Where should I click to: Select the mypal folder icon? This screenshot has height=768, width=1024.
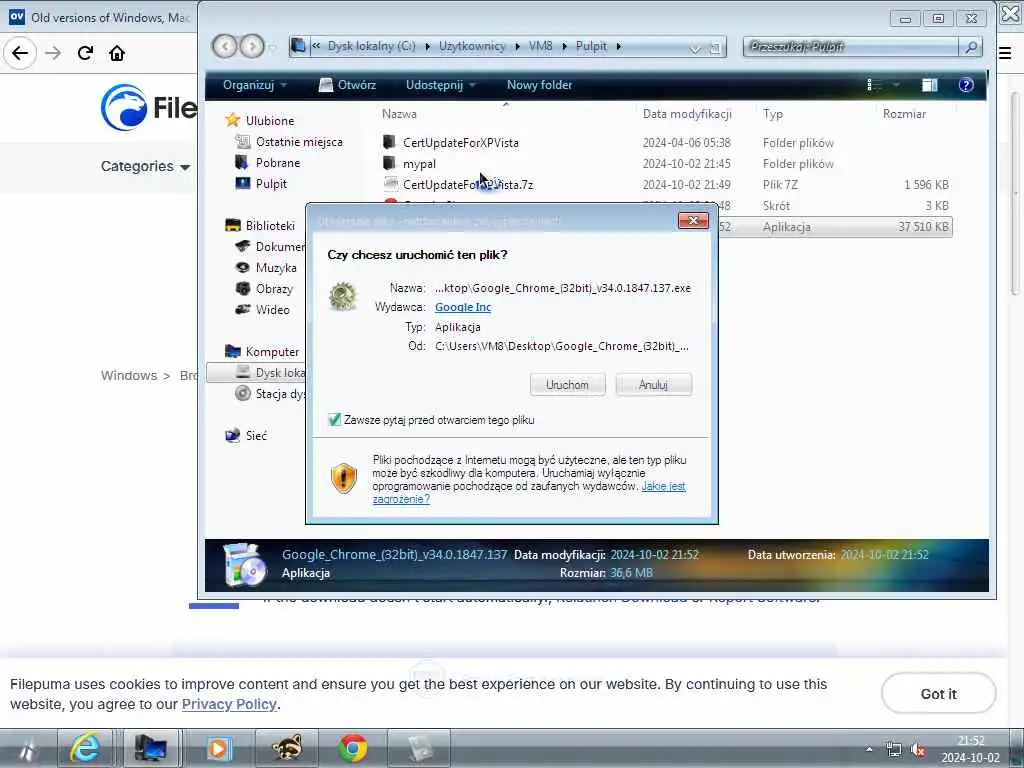[389, 163]
